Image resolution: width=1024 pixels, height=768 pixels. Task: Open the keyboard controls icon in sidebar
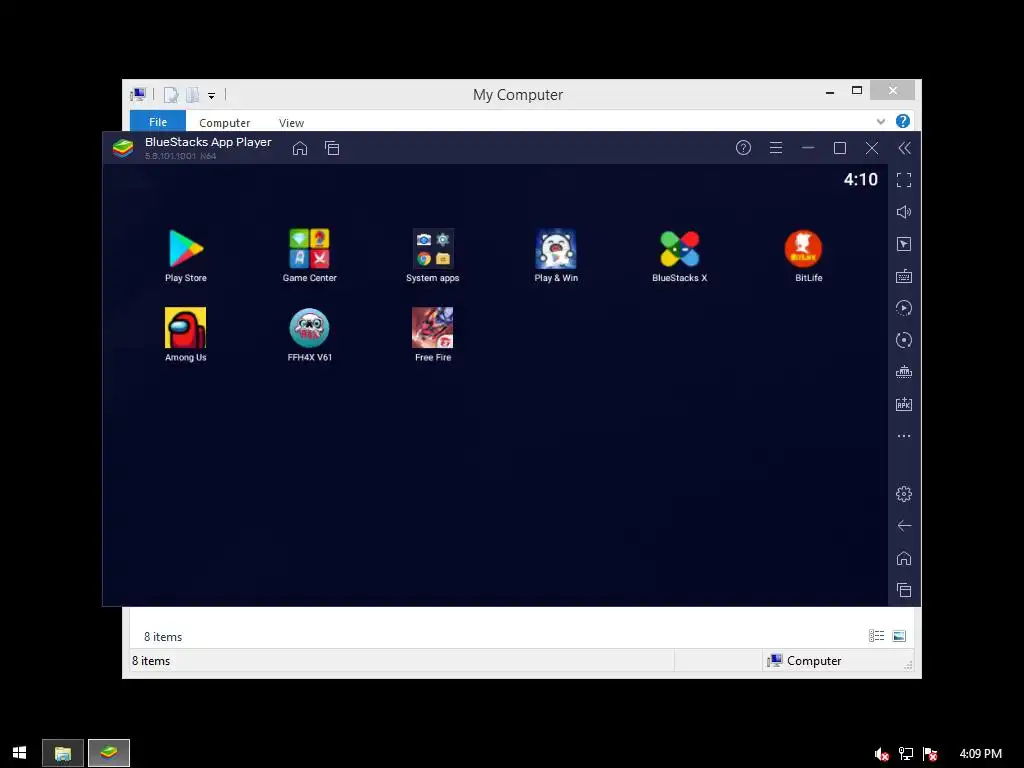[x=904, y=276]
